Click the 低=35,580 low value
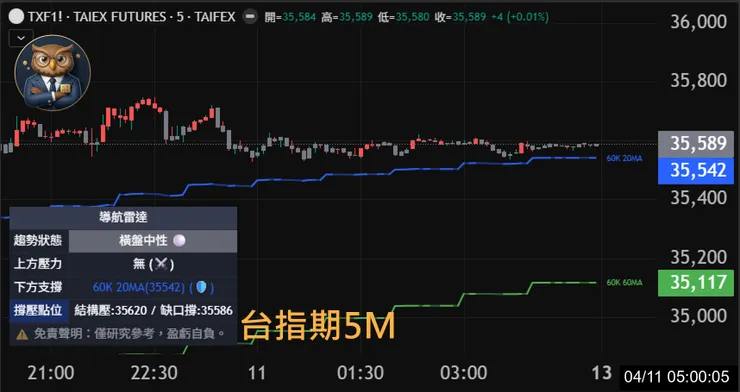The height and width of the screenshot is (392, 740). coord(404,17)
